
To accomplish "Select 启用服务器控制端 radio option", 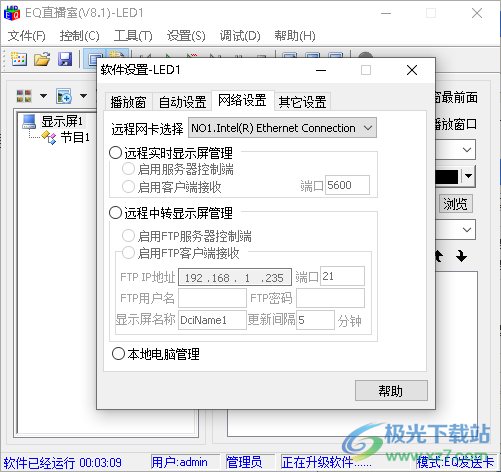I will (128, 169).
